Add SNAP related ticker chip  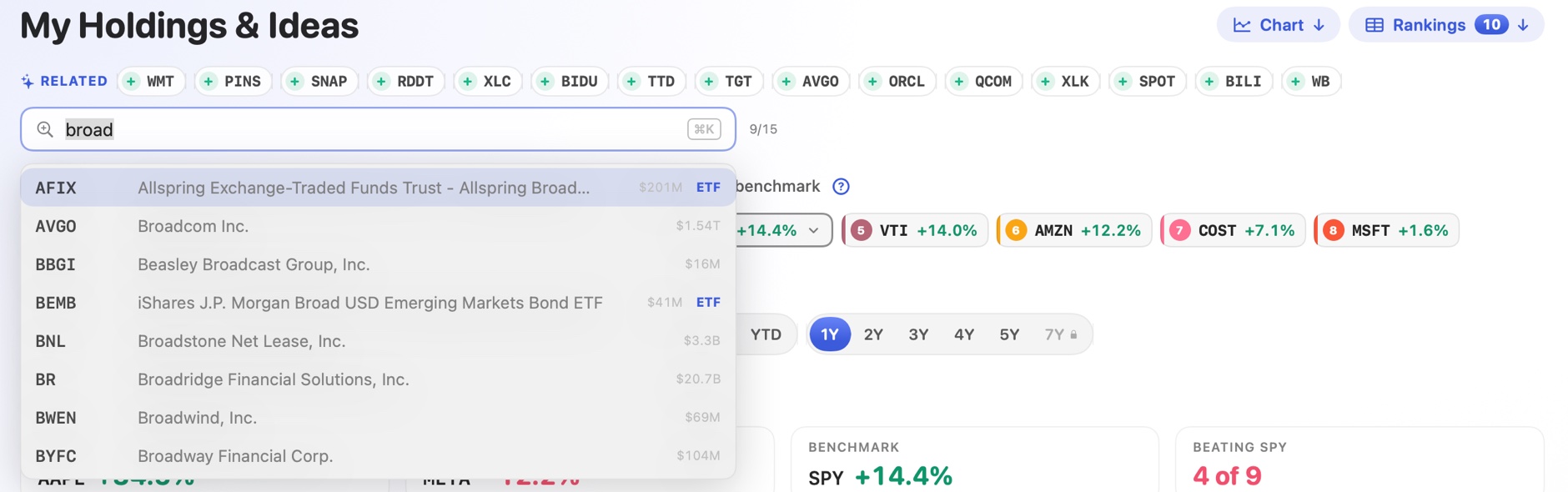point(319,81)
